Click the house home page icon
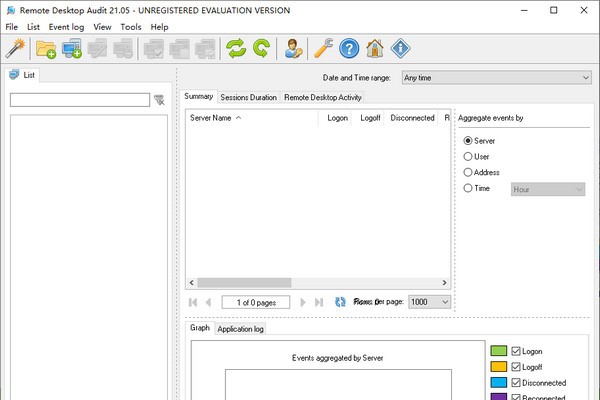The image size is (600, 400). tap(375, 49)
